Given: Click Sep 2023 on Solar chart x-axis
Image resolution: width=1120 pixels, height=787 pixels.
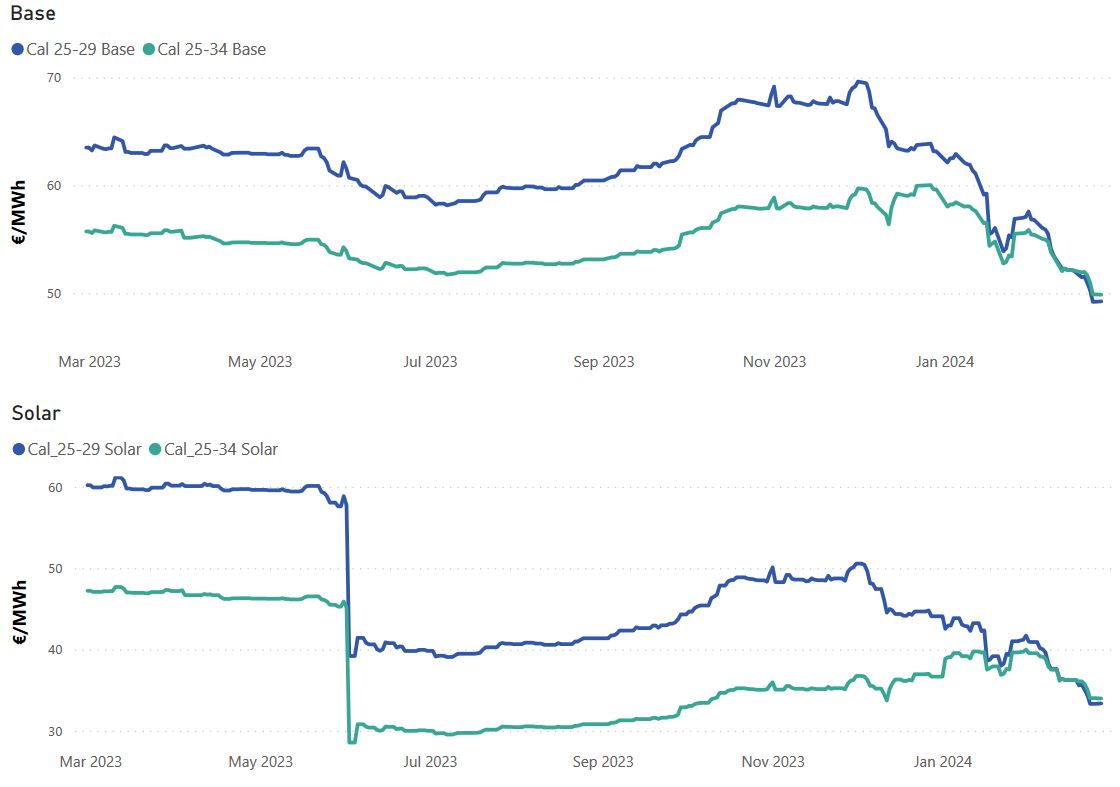Looking at the screenshot, I should (602, 762).
